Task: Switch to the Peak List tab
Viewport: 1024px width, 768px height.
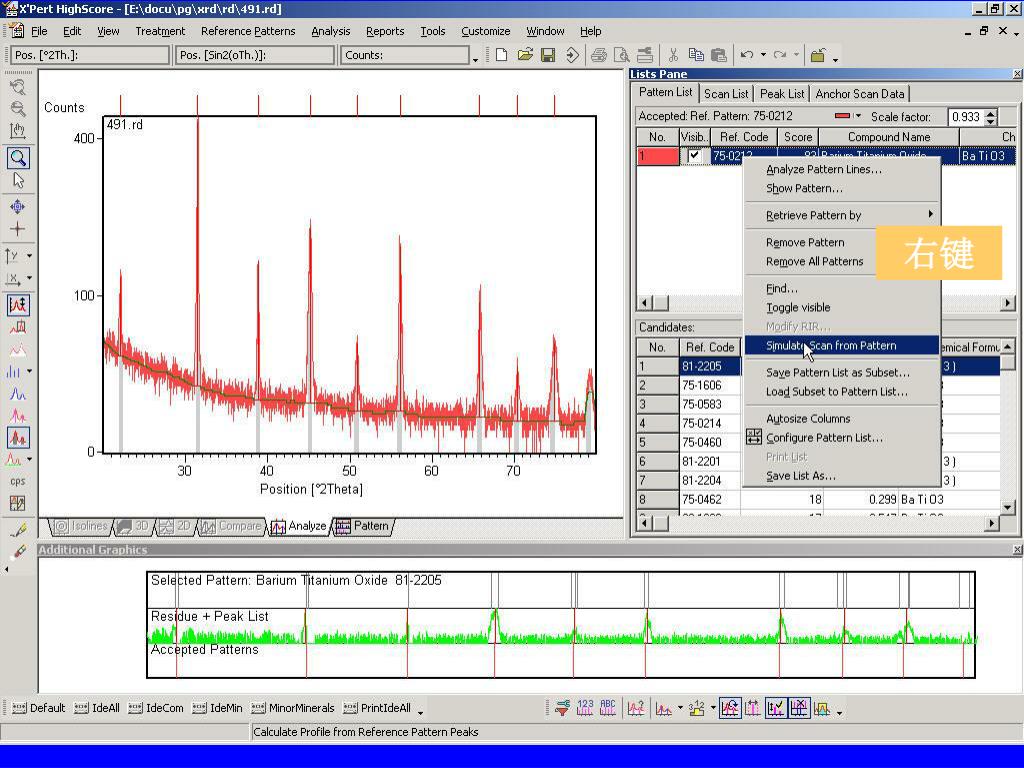Action: (x=782, y=94)
